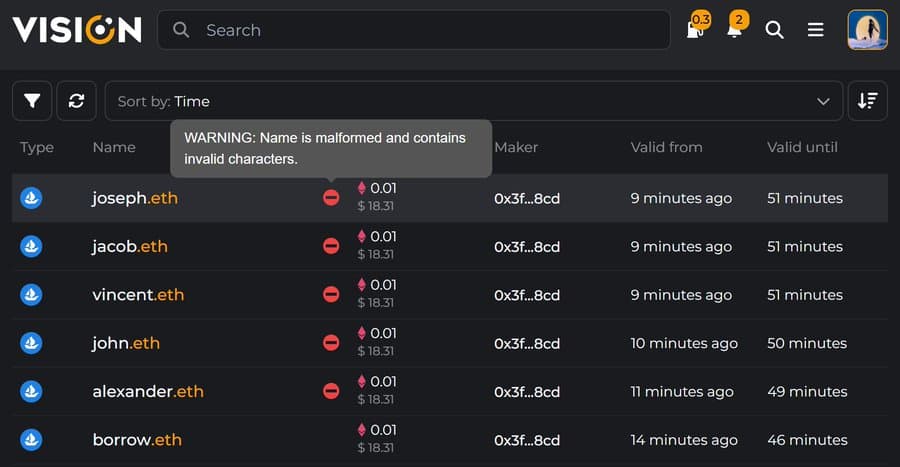
Task: Click inside the Search input field
Action: 430,30
